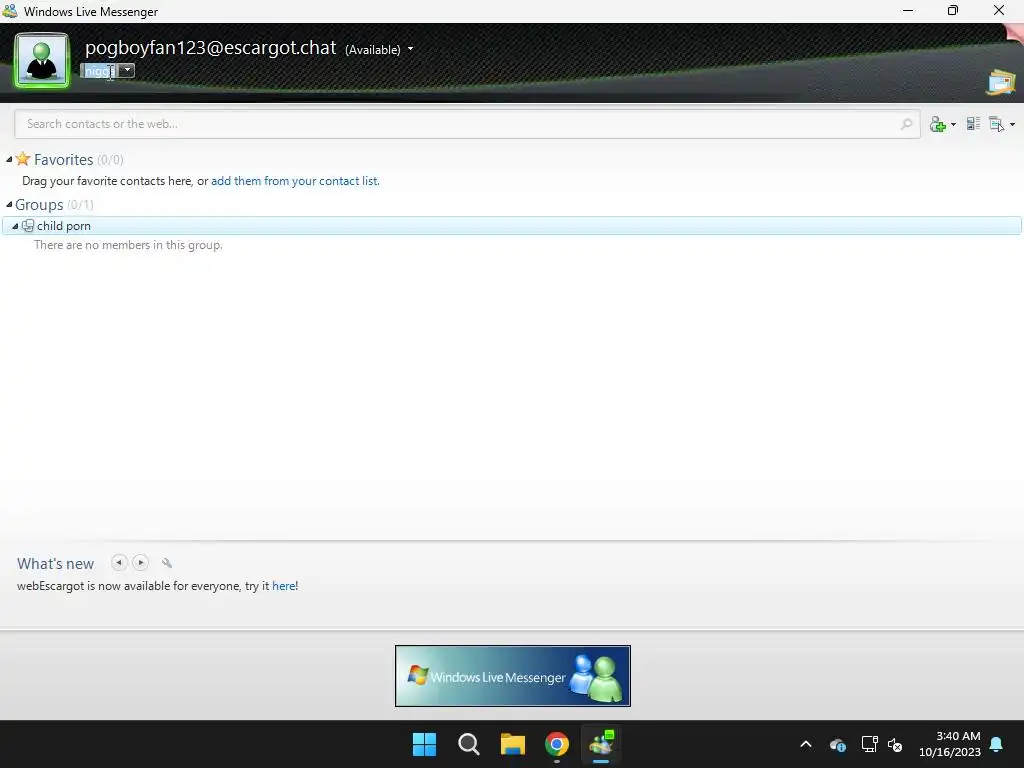The width and height of the screenshot is (1024, 768).
Task: Open the network tray icon
Action: coord(869,744)
